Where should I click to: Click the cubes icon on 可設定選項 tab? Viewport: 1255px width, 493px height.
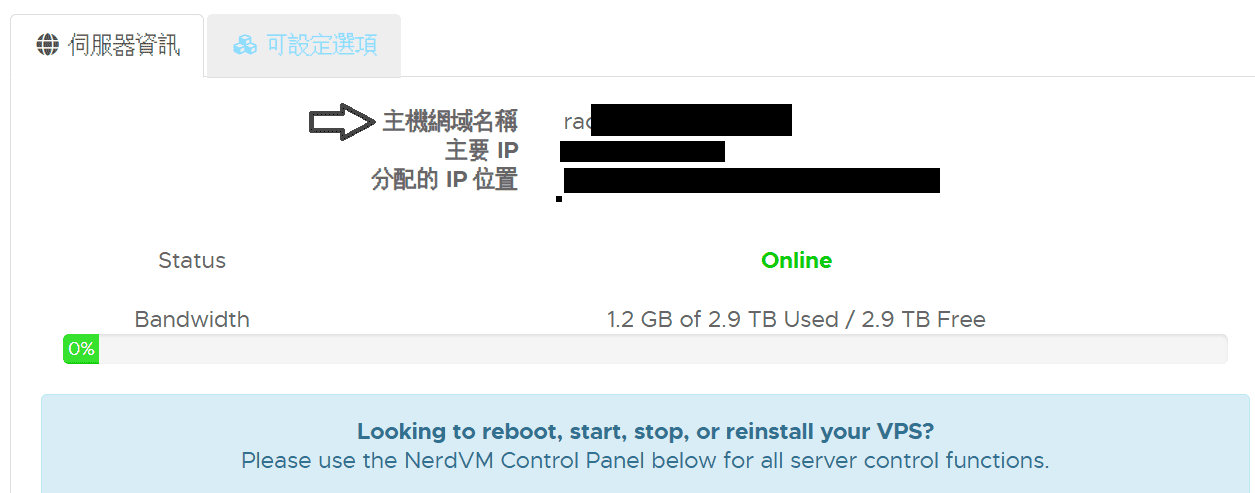pyautogui.click(x=245, y=46)
